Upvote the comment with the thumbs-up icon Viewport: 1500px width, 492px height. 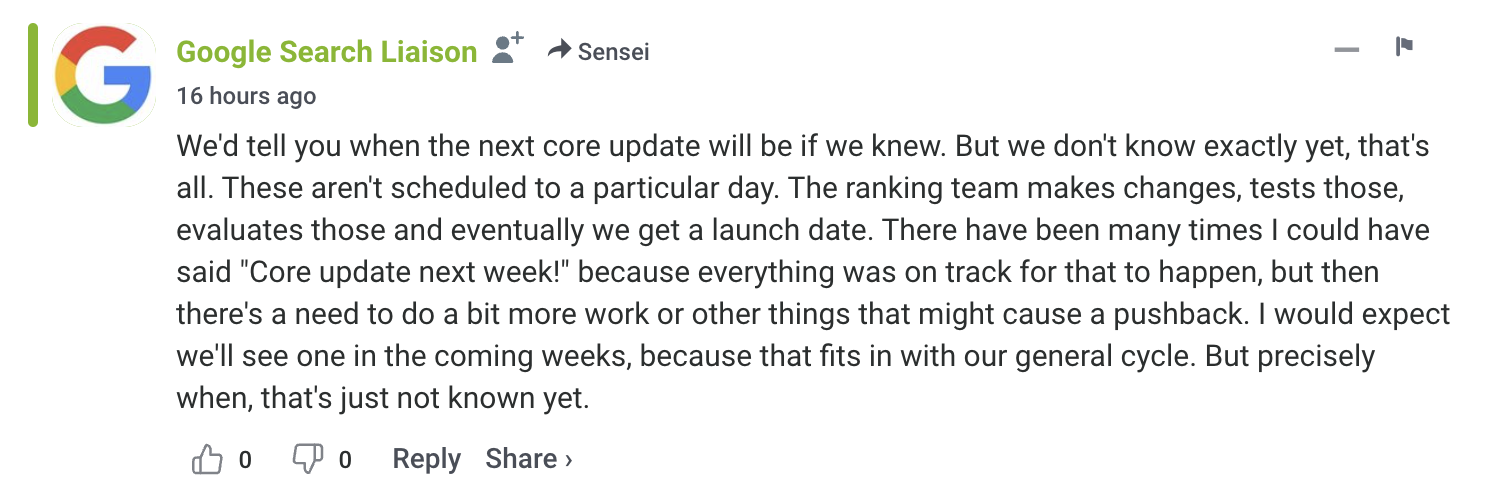tap(207, 459)
